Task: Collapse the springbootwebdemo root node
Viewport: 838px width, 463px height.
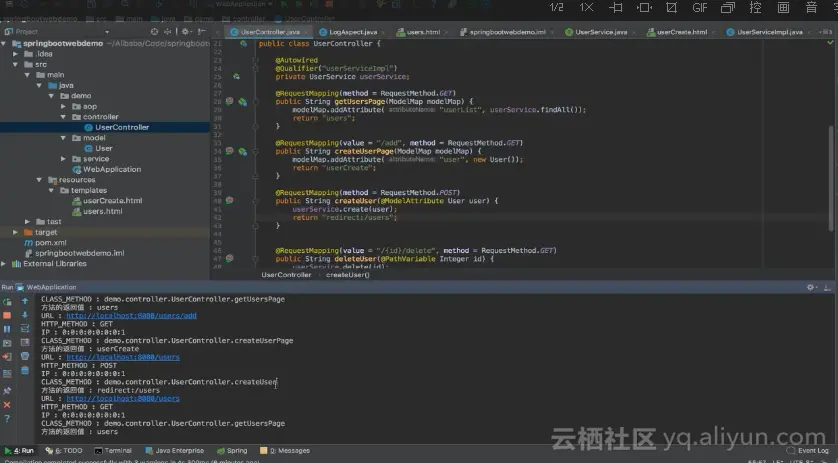Action: point(4,43)
